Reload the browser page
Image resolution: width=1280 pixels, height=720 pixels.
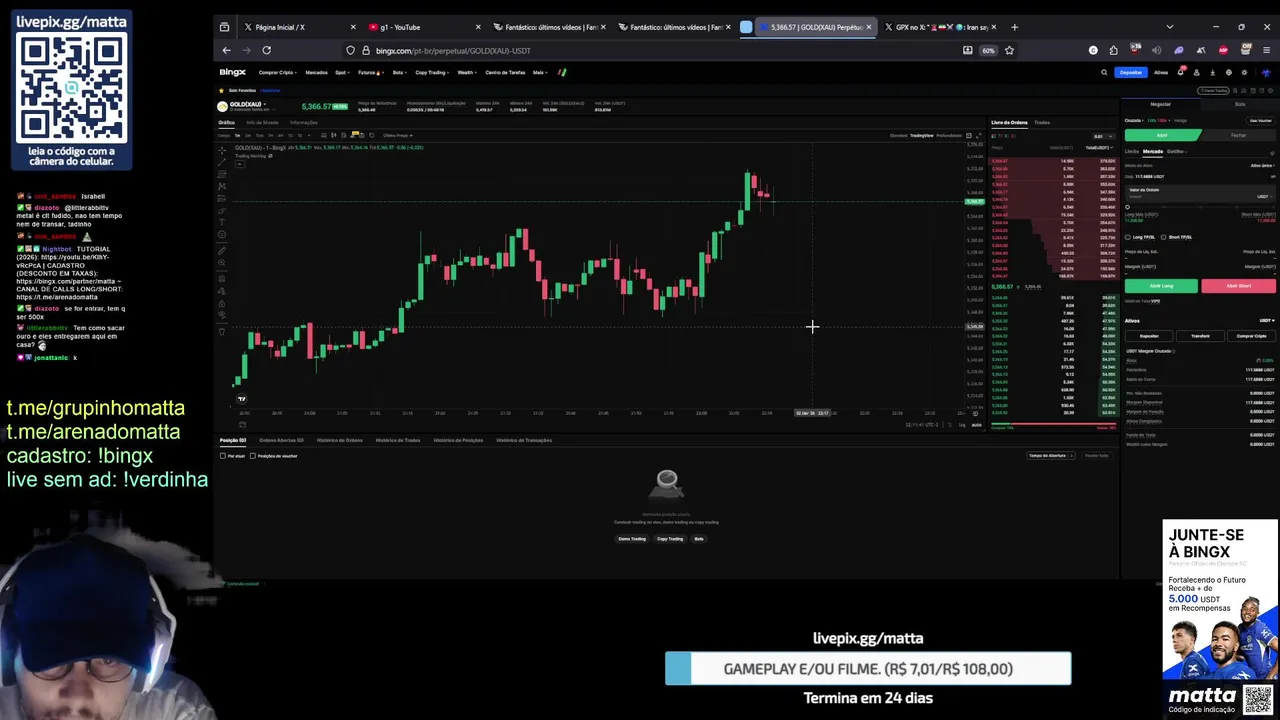(266, 50)
